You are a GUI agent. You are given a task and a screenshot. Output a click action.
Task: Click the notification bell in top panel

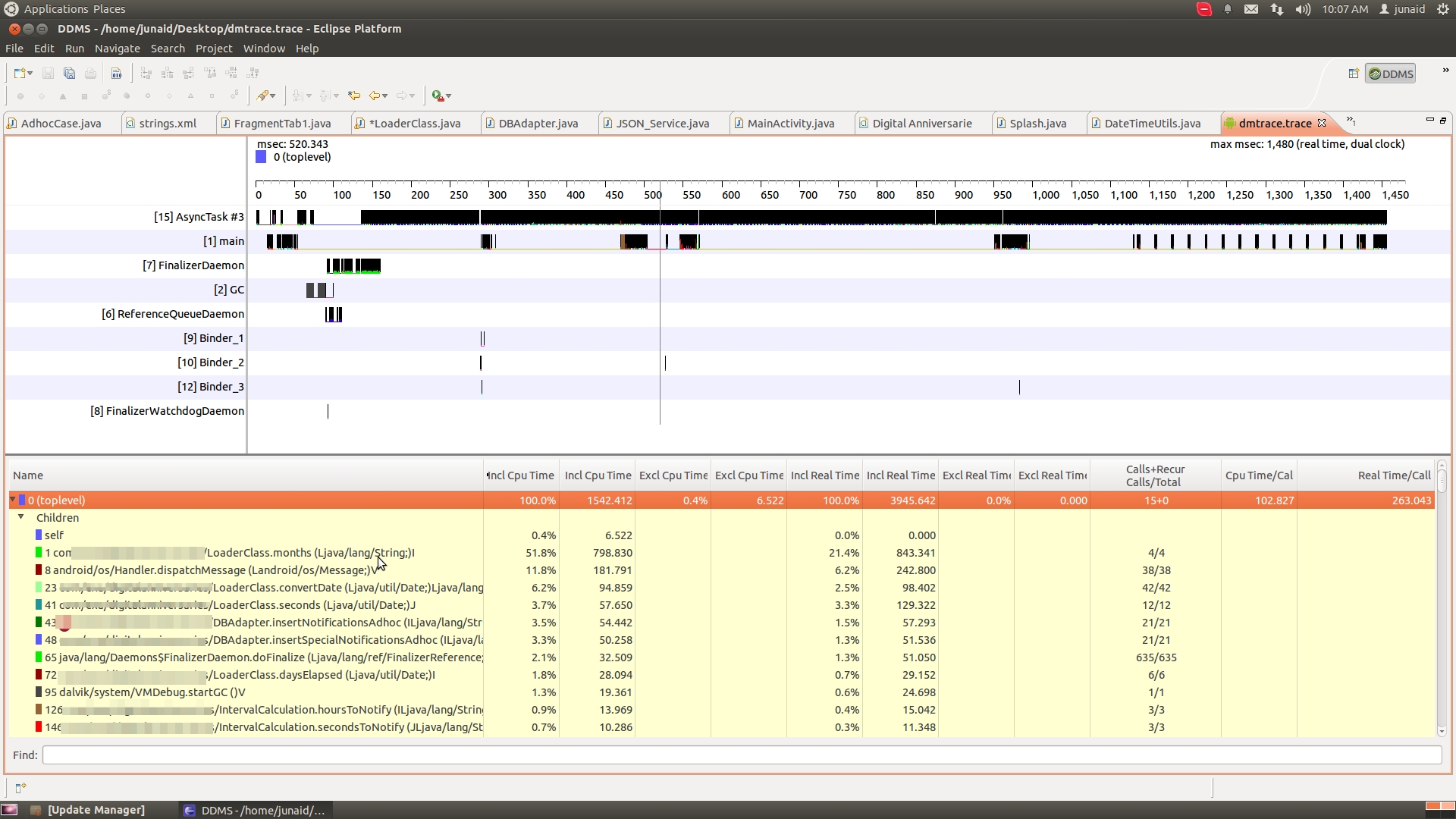point(1228,9)
